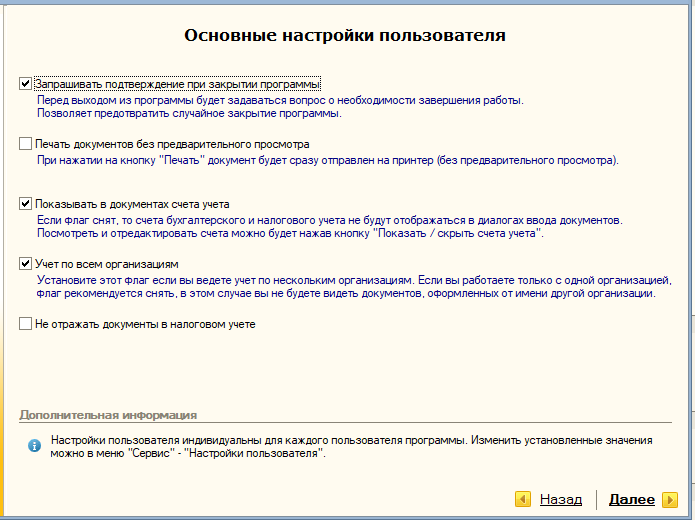Uncheck 'Учет по всем организациям' checkbox
Viewport: 695px width, 520px height.
point(25,264)
